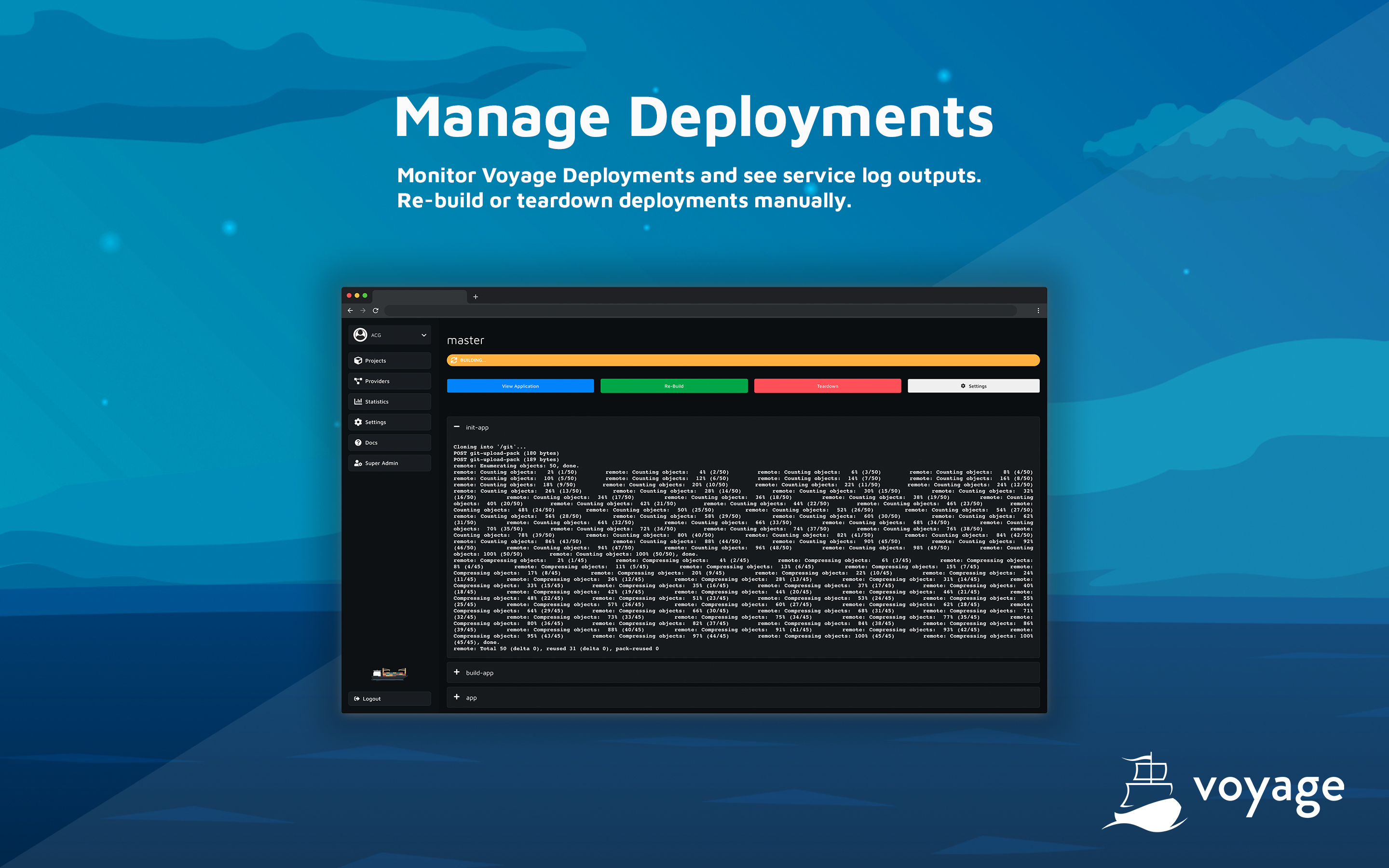Viewport: 1389px width, 868px height.
Task: Click the View Application button
Action: pyautogui.click(x=520, y=386)
